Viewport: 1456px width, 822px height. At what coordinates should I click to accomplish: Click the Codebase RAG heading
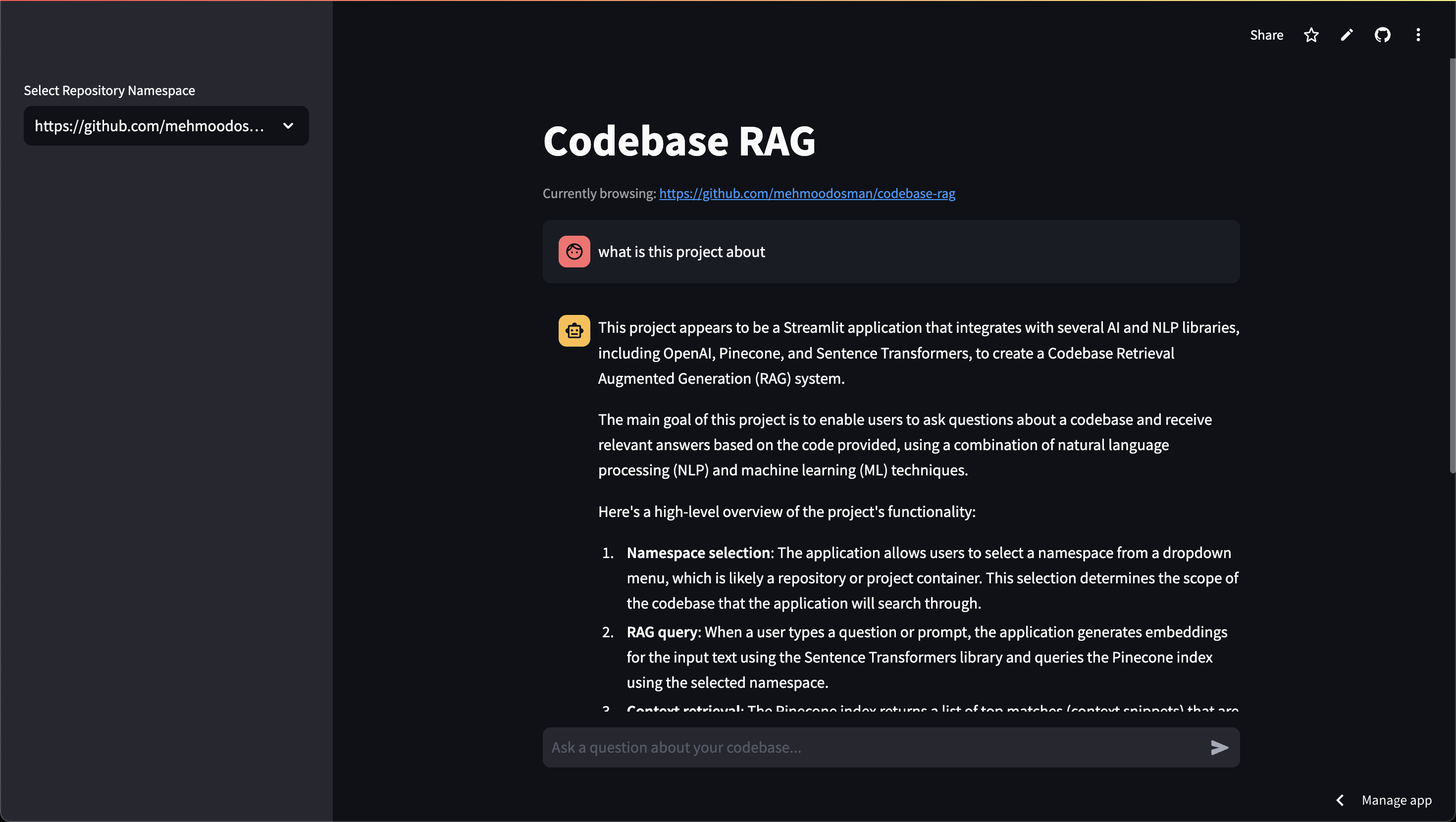pyautogui.click(x=679, y=140)
